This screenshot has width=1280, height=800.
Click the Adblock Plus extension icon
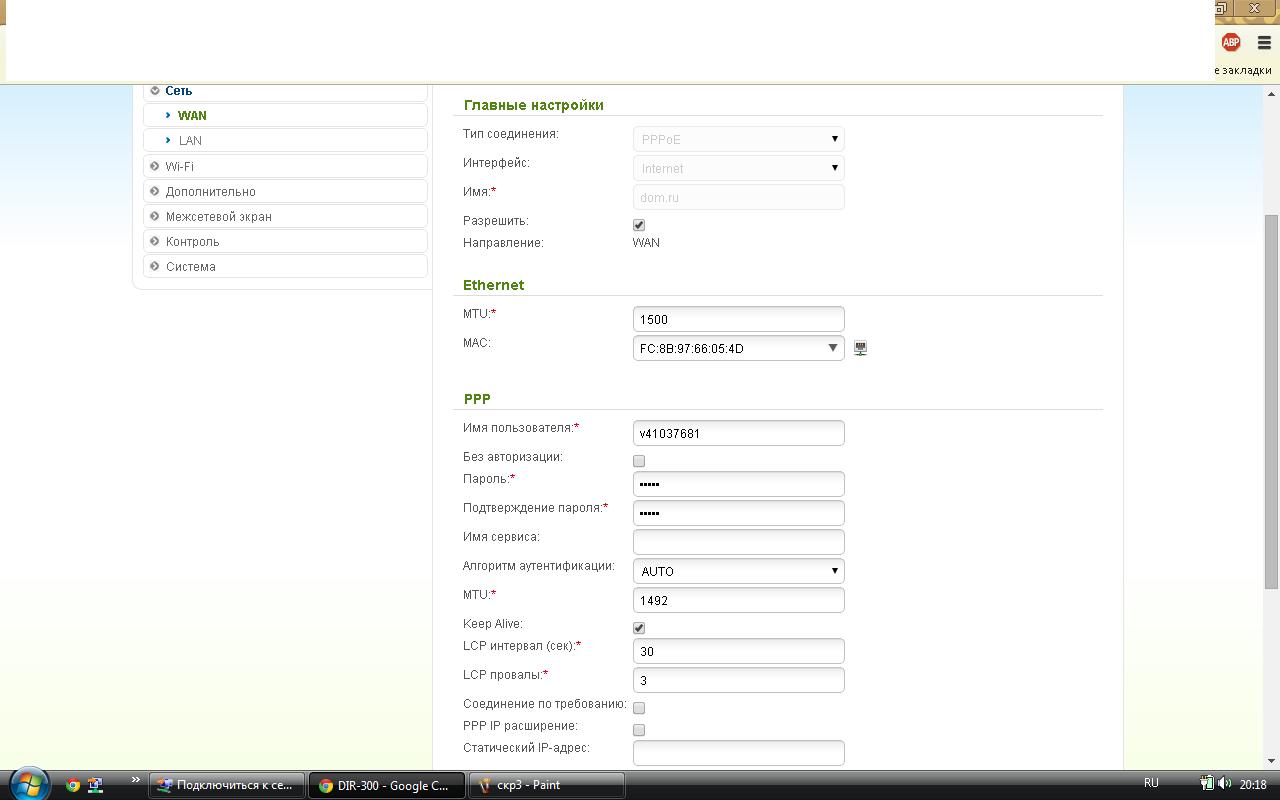click(1231, 42)
